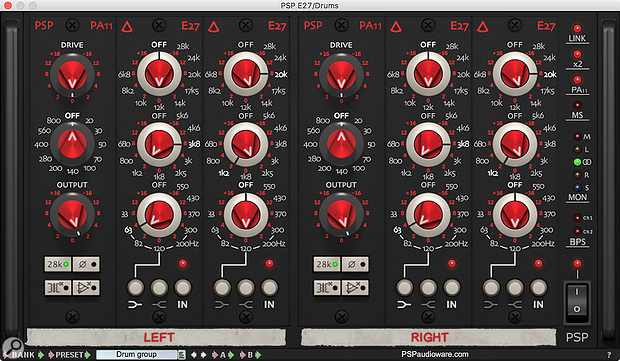Enable high shelf button on first Right E27
The height and width of the screenshot is (361, 620).
(428, 287)
